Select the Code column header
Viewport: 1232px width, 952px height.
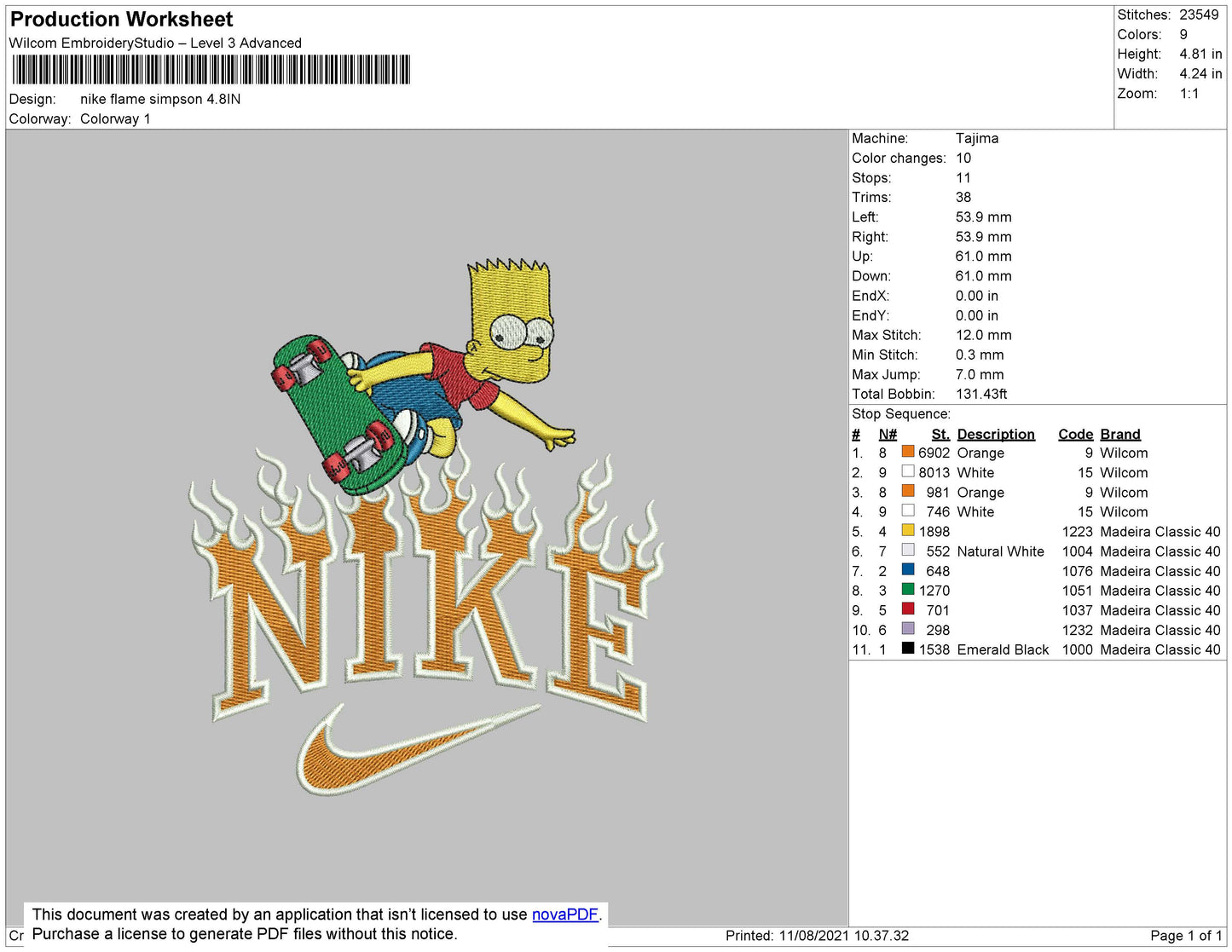point(1074,434)
